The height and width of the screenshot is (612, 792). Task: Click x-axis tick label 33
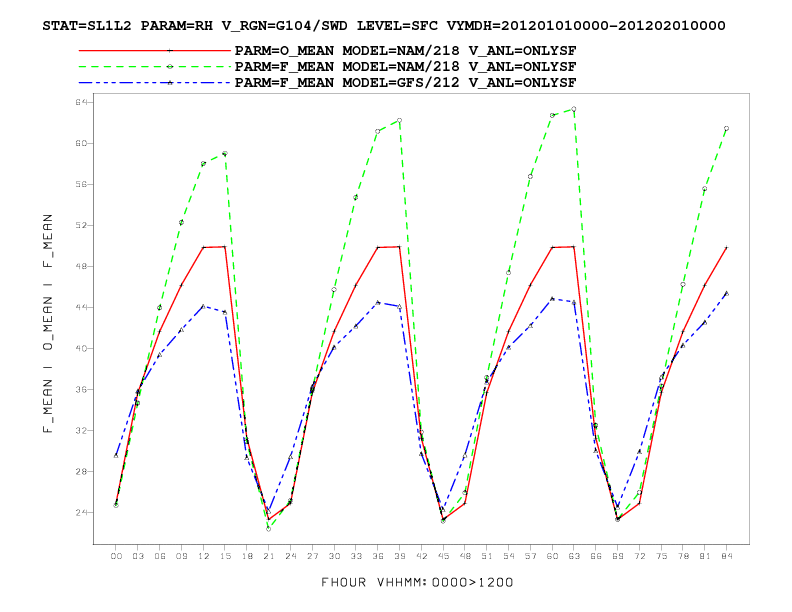[356, 556]
